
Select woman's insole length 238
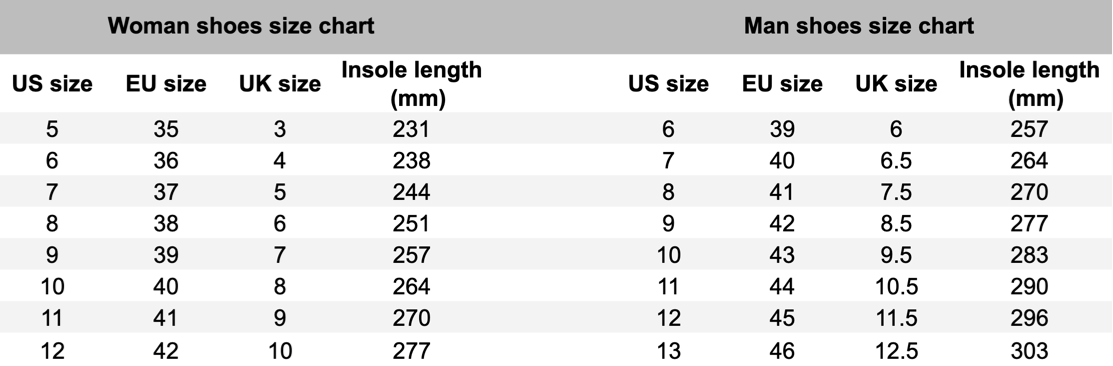[411, 160]
